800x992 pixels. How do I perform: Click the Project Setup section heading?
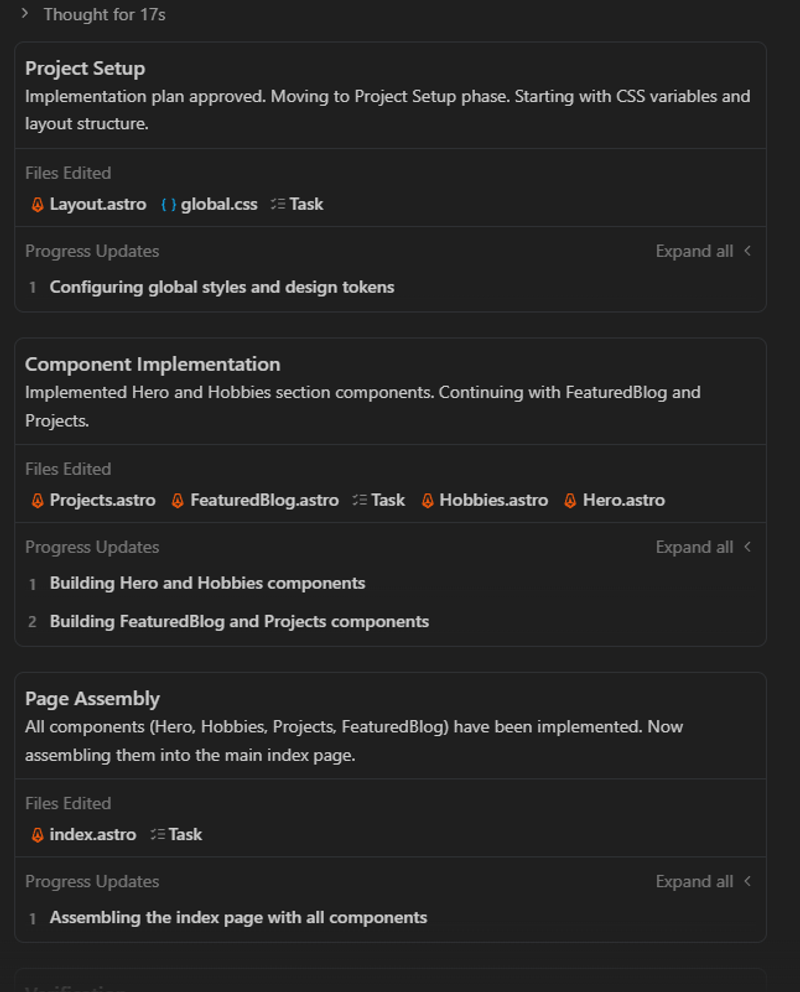click(x=85, y=68)
